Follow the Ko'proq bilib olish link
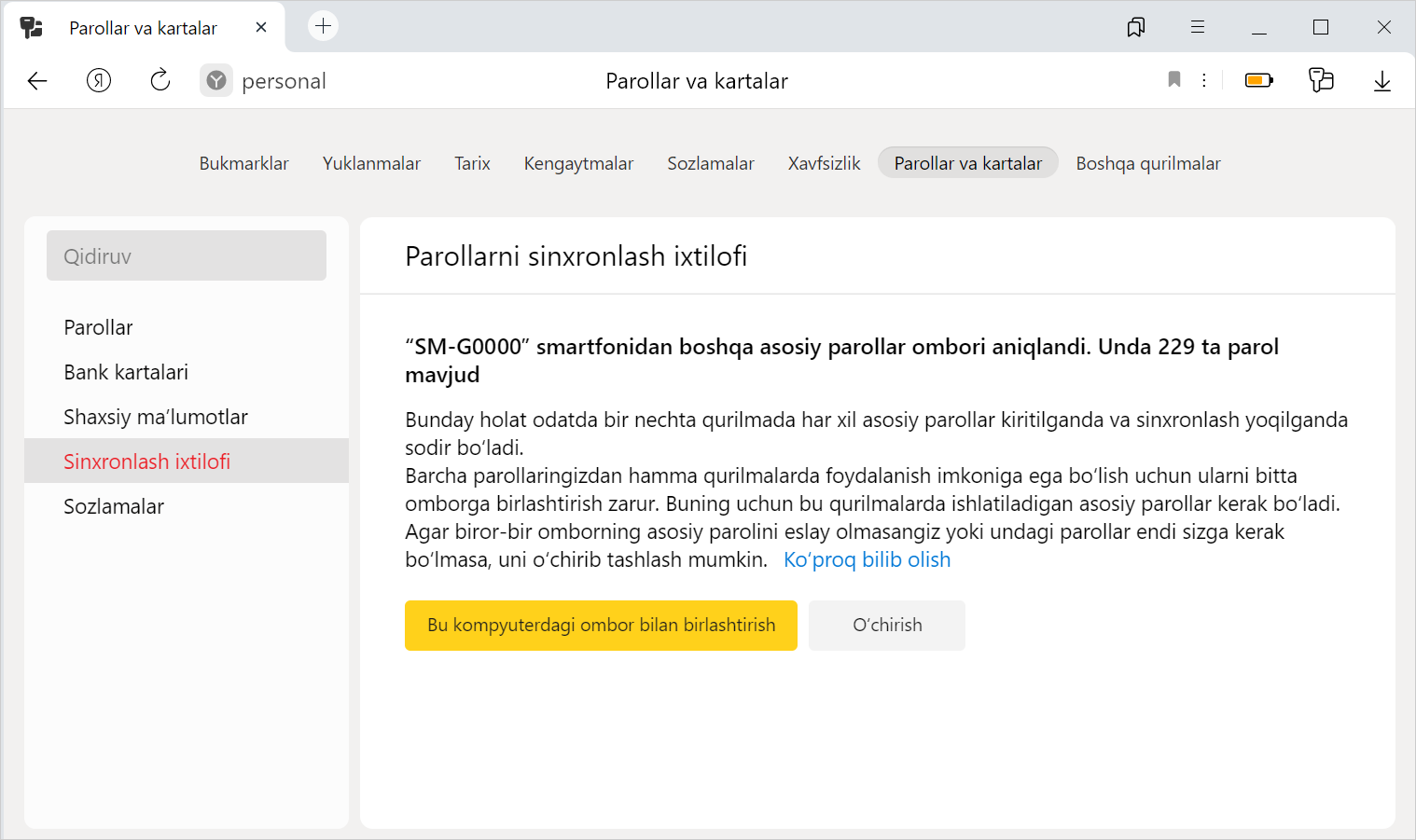The height and width of the screenshot is (840, 1416). [x=867, y=560]
